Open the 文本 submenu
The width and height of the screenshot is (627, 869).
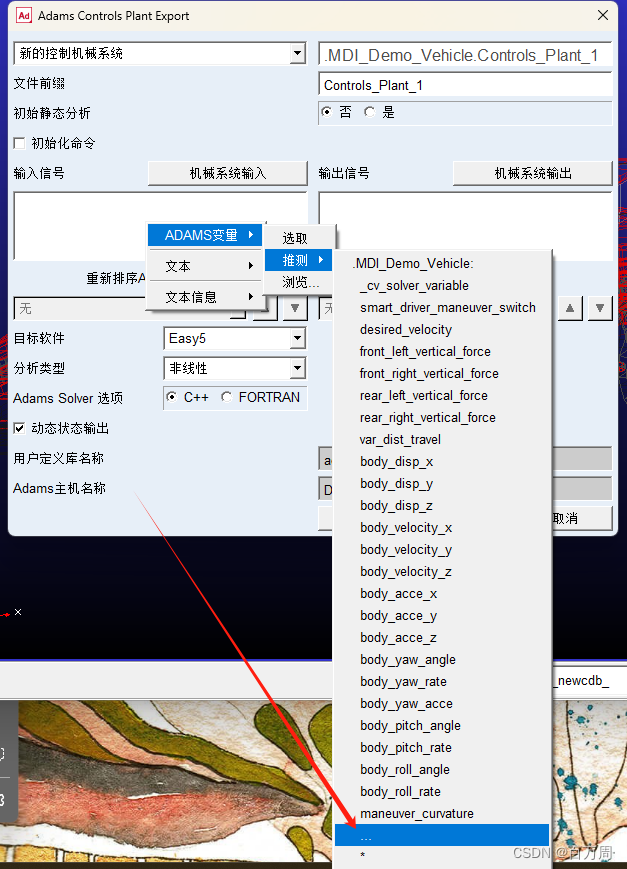tap(206, 266)
